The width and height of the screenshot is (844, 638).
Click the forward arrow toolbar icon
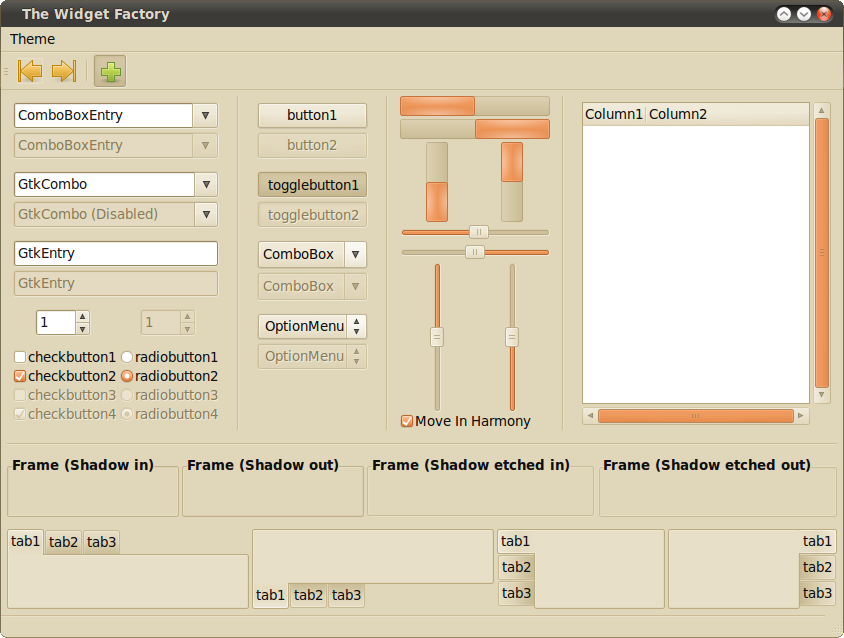tap(64, 71)
